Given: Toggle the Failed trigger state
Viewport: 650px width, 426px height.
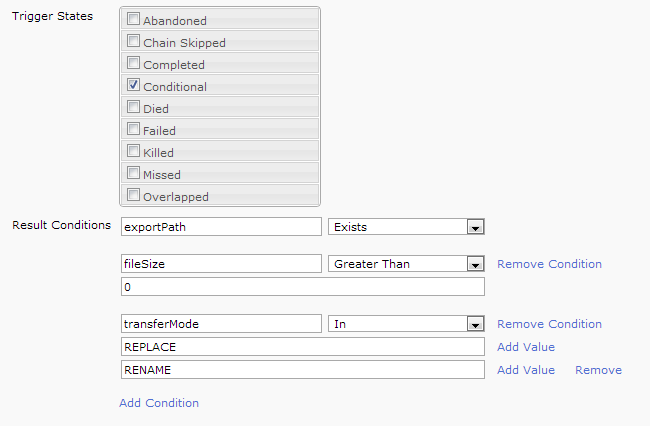Looking at the screenshot, I should tap(133, 129).
